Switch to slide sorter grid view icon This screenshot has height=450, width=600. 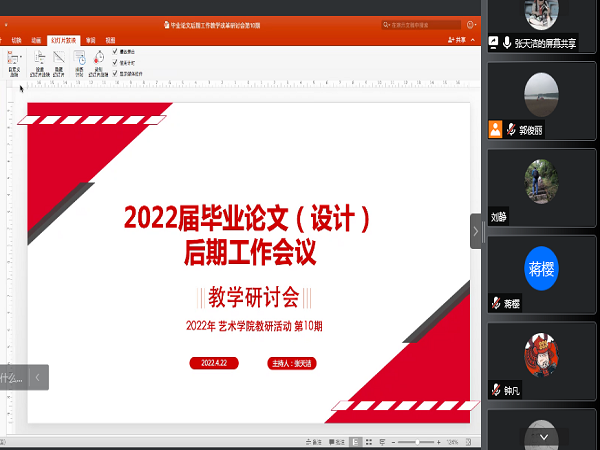coord(369,442)
